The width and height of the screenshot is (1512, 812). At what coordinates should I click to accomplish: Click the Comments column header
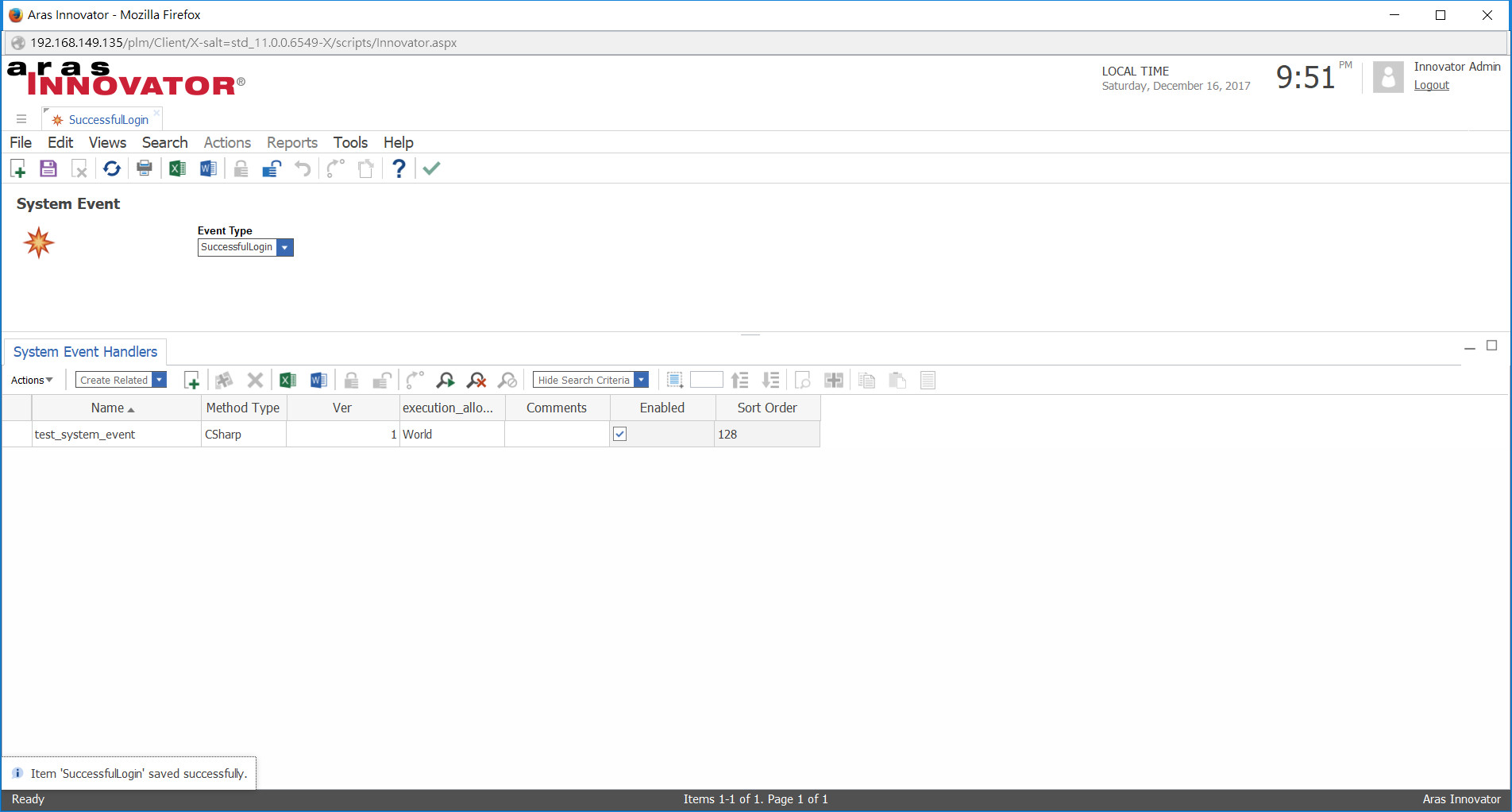[557, 408]
